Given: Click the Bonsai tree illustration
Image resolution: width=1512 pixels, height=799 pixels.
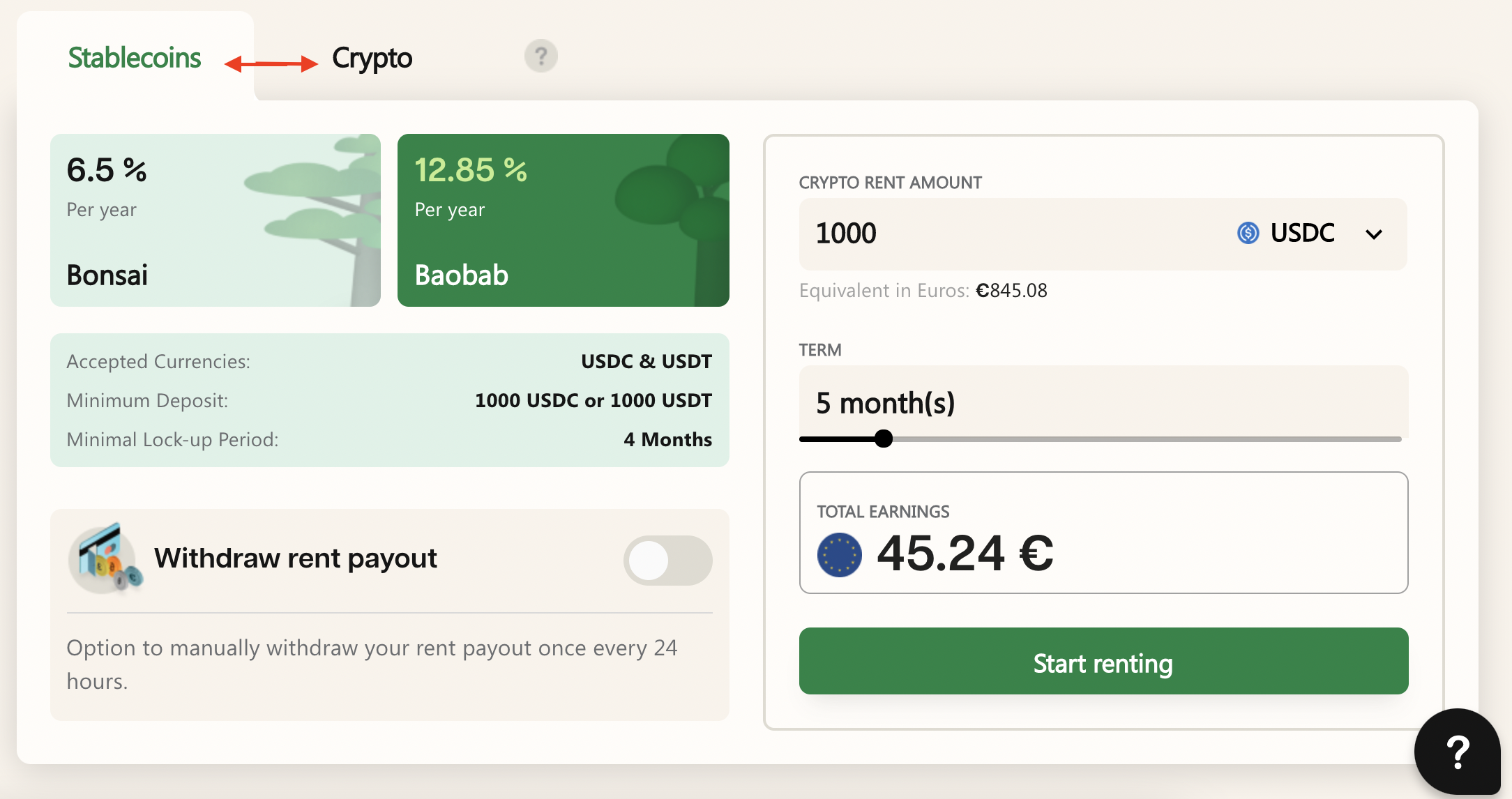Looking at the screenshot, I should point(314,220).
